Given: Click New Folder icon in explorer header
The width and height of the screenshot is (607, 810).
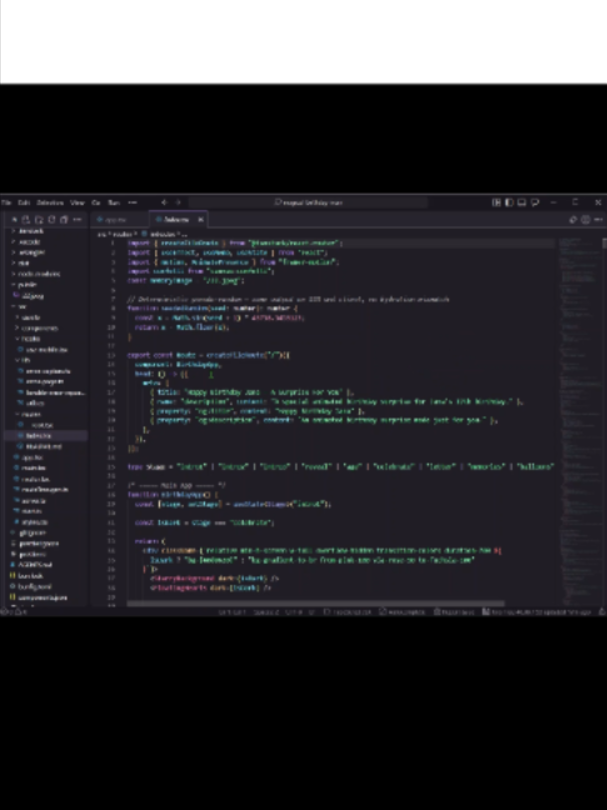Looking at the screenshot, I should tap(39, 220).
